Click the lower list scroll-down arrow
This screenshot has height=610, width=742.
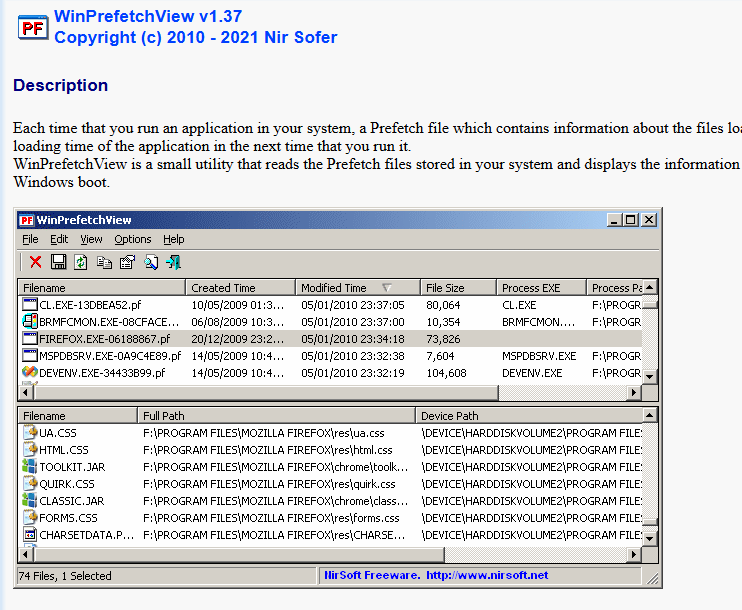point(650,539)
